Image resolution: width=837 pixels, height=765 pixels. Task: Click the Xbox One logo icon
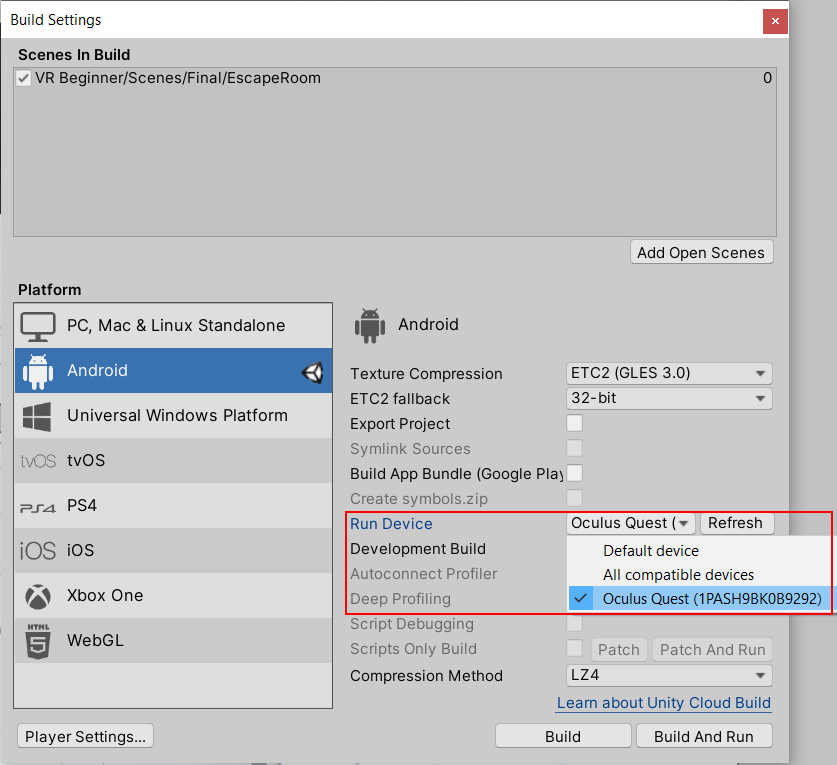38,596
